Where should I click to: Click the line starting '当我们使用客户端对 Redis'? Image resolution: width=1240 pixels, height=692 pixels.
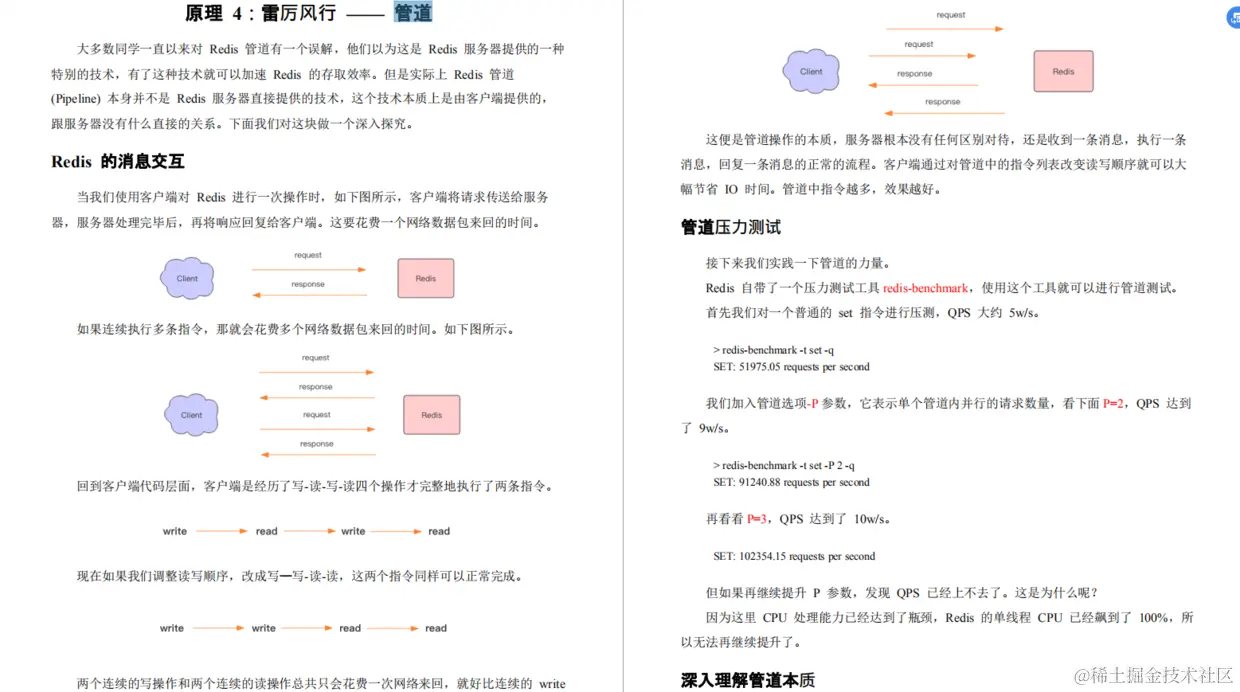point(312,197)
